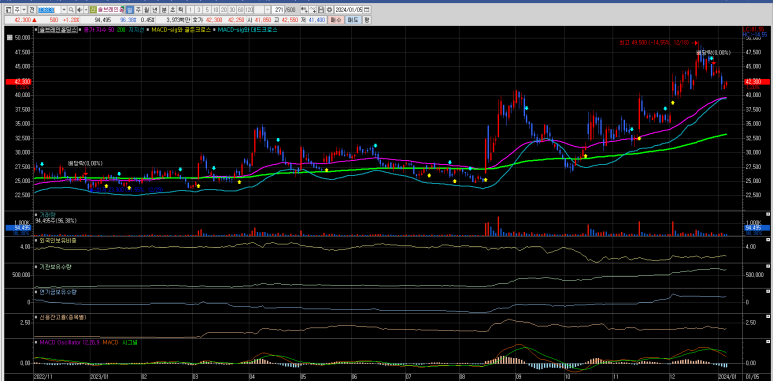The width and height of the screenshot is (773, 381).
Task: Select the 틱 tick period button
Action: click(181, 10)
